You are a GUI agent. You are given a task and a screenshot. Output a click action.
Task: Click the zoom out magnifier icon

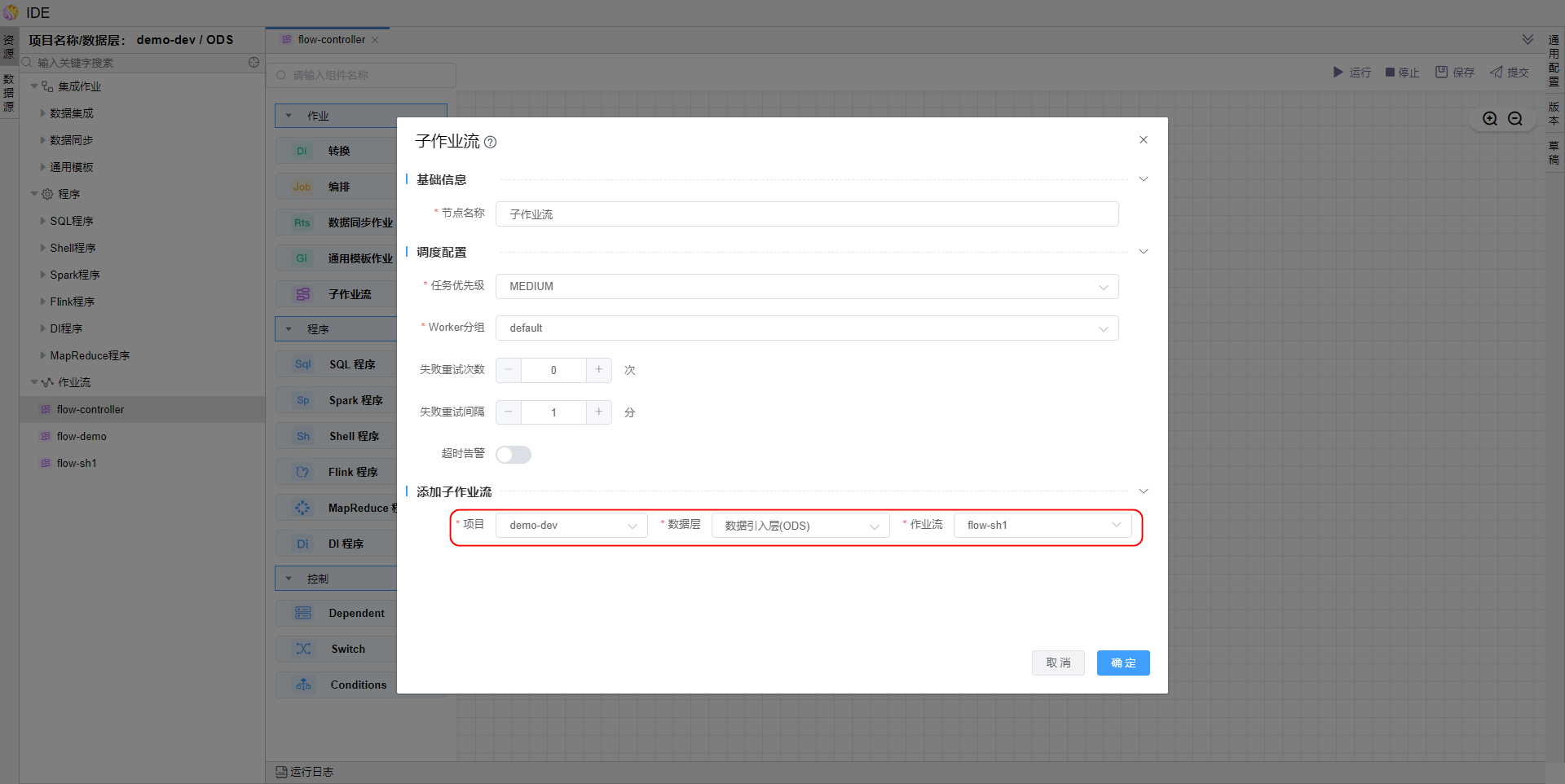coord(1515,119)
